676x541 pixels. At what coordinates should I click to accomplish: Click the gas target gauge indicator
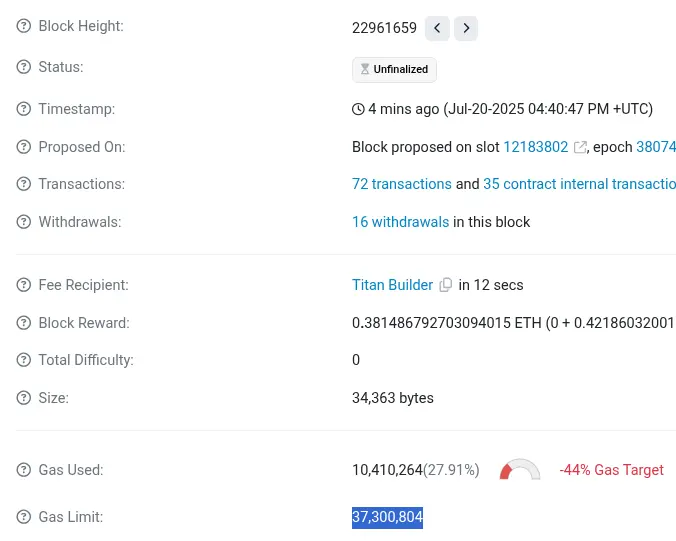520,470
